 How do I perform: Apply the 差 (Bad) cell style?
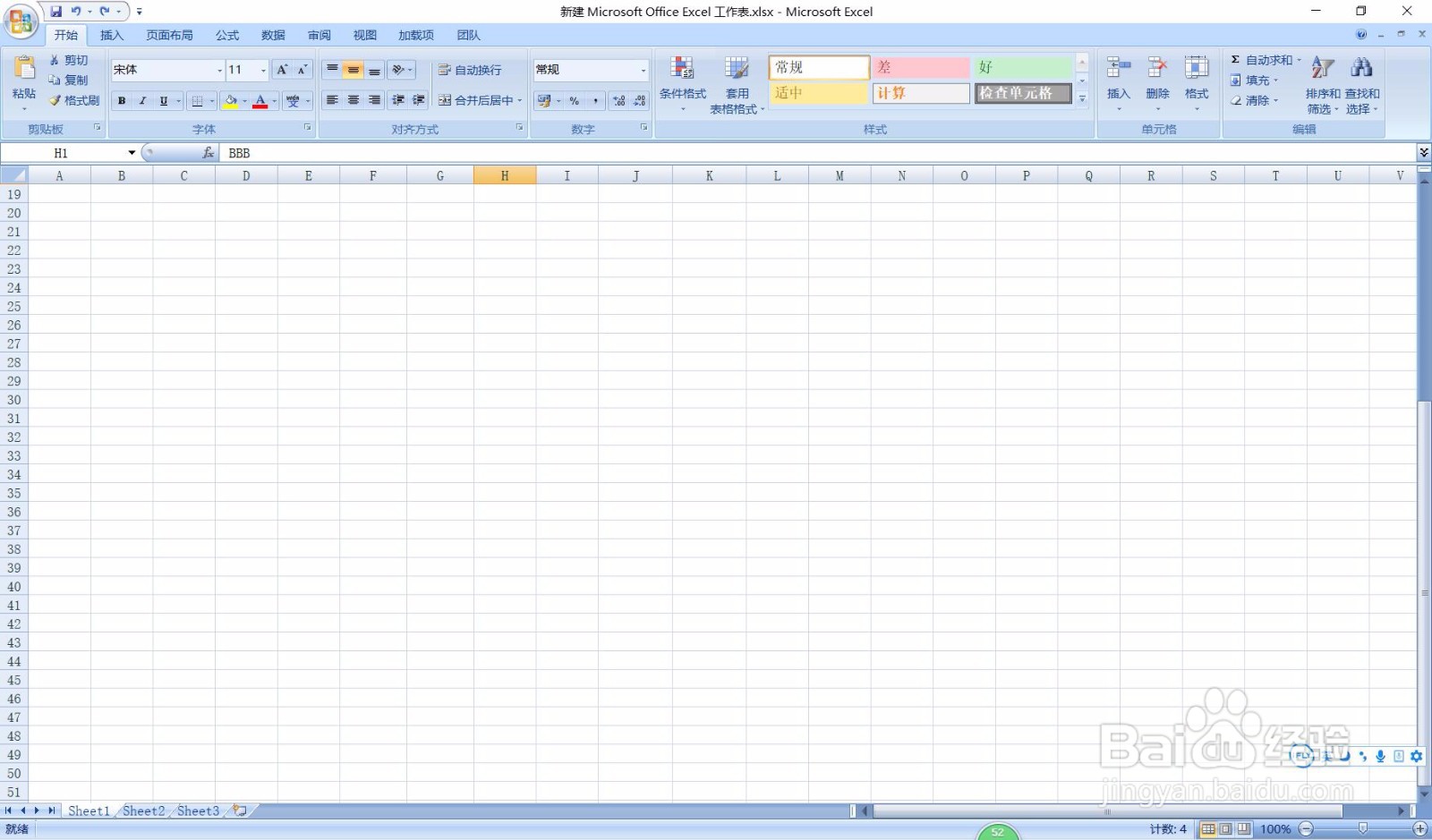pyautogui.click(x=921, y=68)
